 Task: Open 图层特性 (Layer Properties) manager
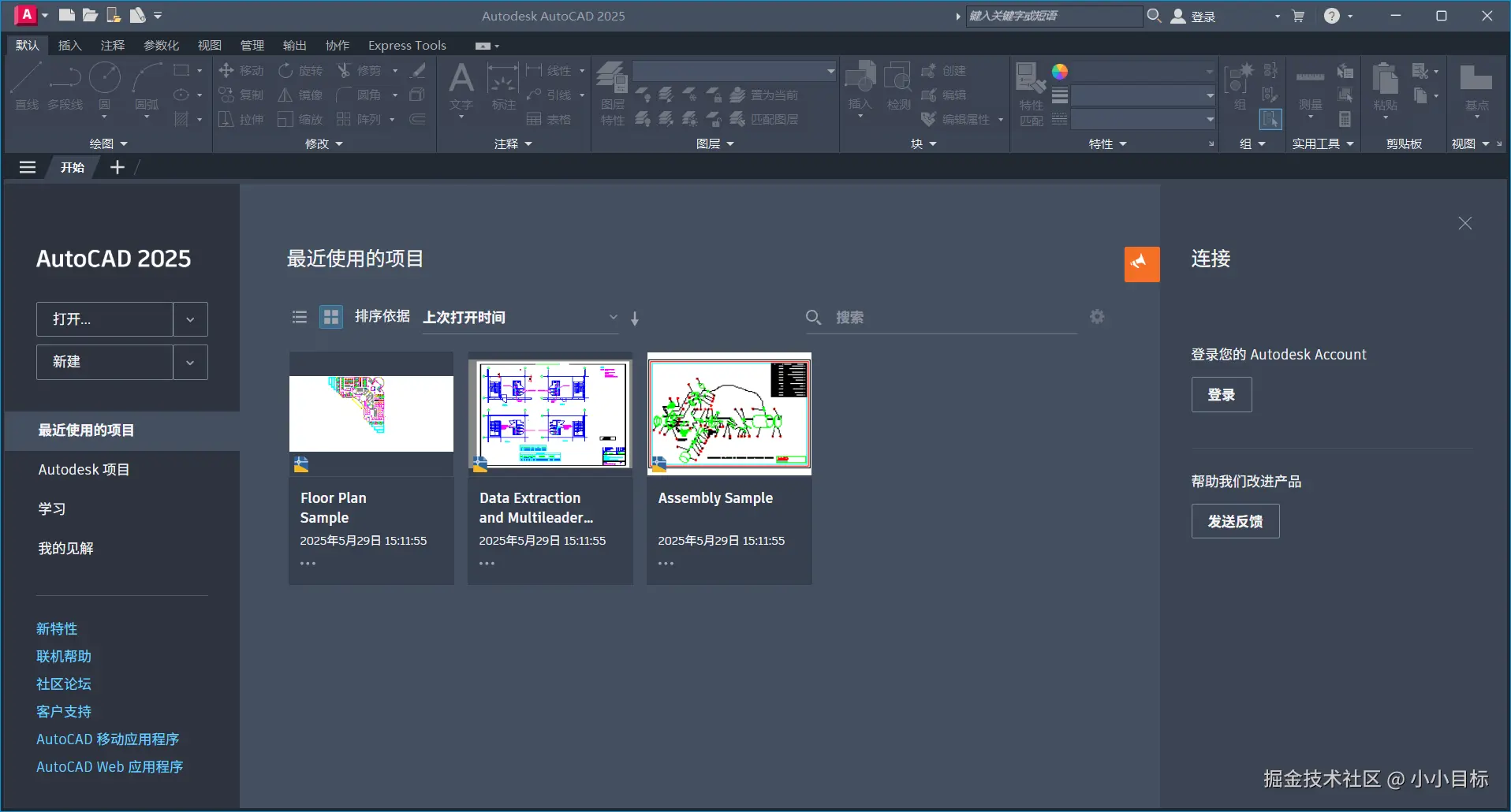tap(612, 93)
